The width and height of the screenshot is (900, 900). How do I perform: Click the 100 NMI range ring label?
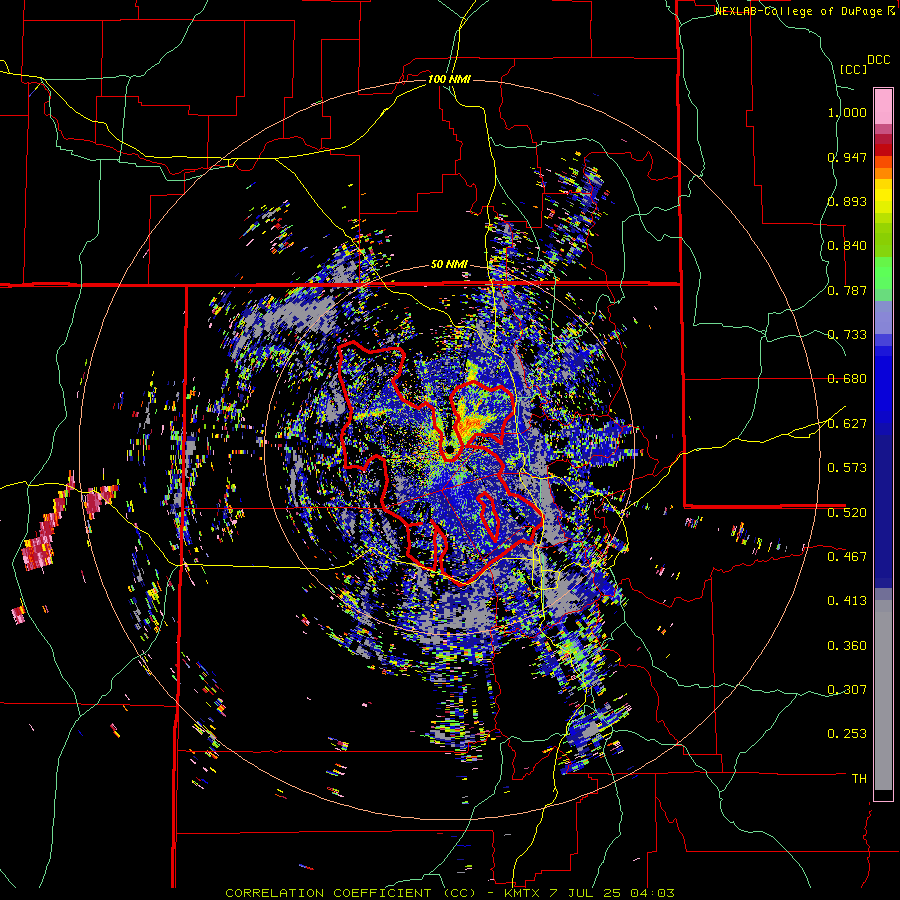point(449,79)
